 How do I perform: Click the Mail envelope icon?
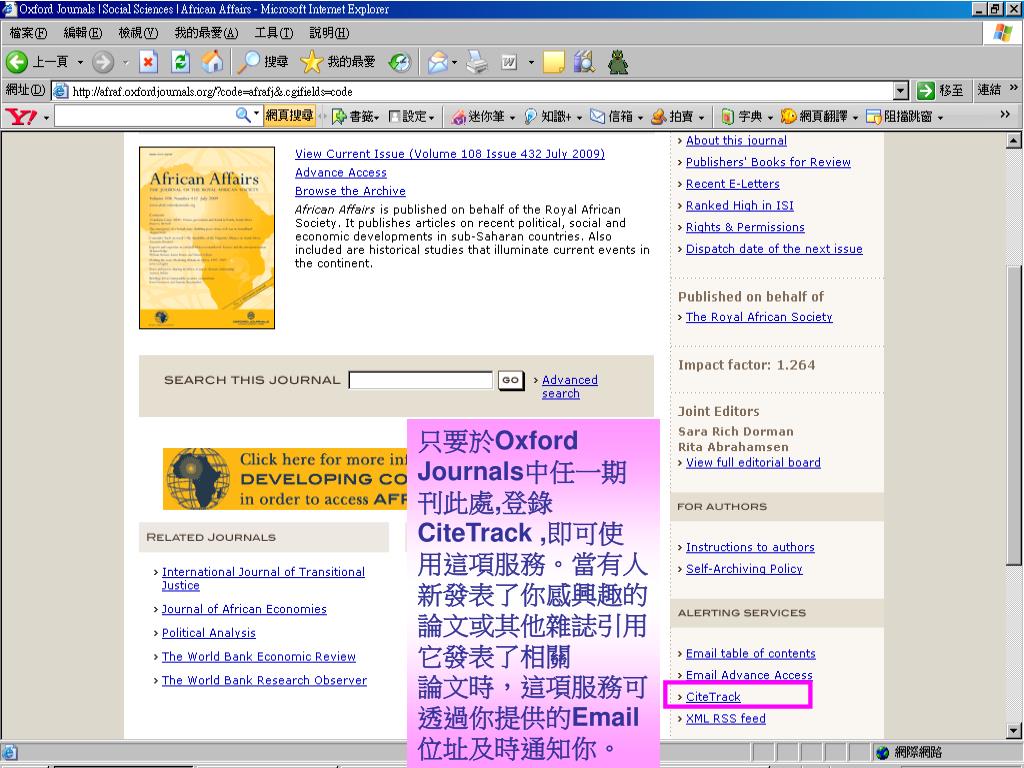click(438, 62)
